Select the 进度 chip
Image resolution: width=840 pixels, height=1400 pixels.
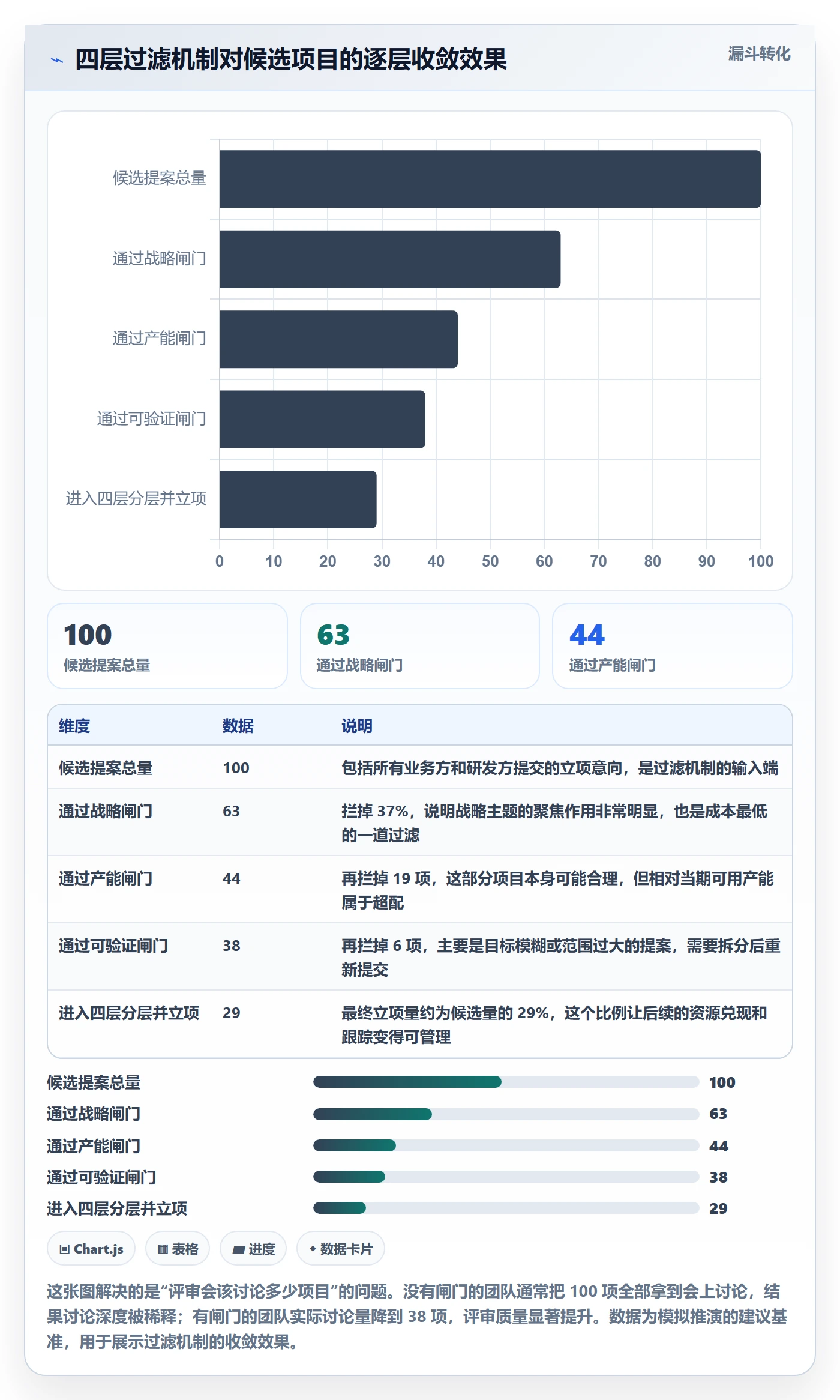pyautogui.click(x=253, y=1249)
